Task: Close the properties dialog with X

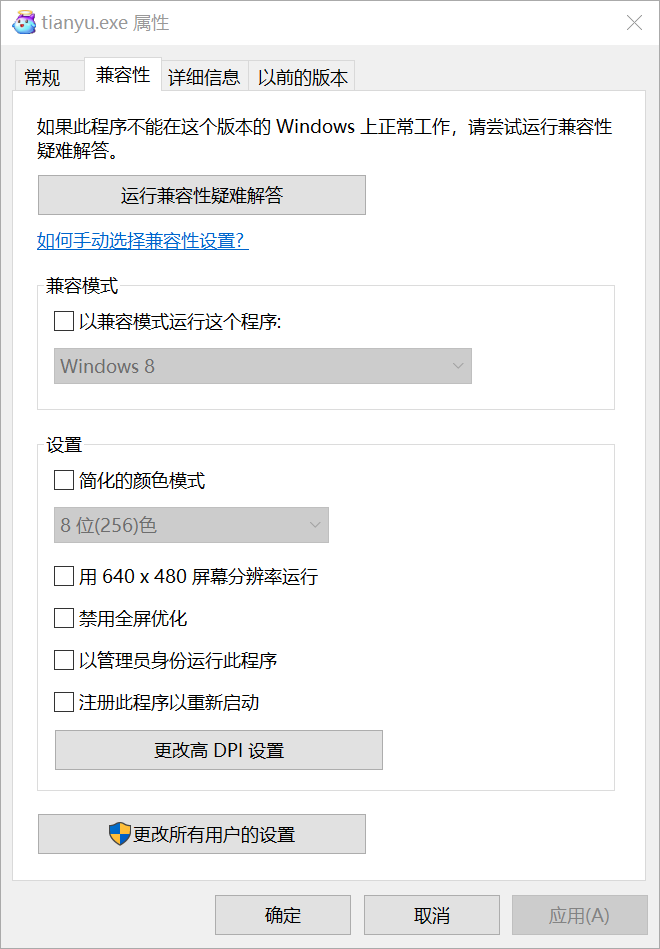Action: point(634,22)
